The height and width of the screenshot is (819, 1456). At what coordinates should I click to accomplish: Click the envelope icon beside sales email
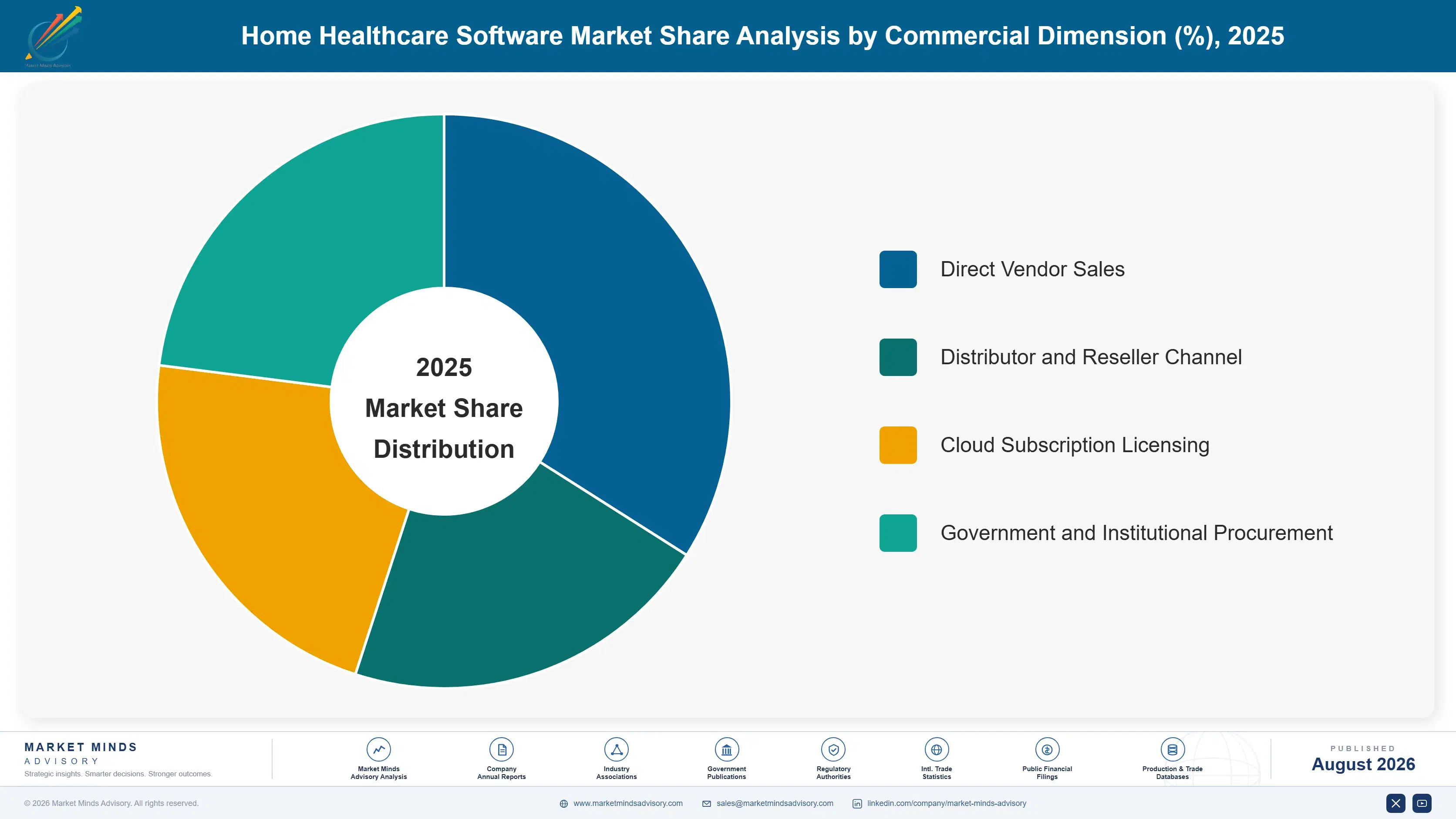click(707, 804)
